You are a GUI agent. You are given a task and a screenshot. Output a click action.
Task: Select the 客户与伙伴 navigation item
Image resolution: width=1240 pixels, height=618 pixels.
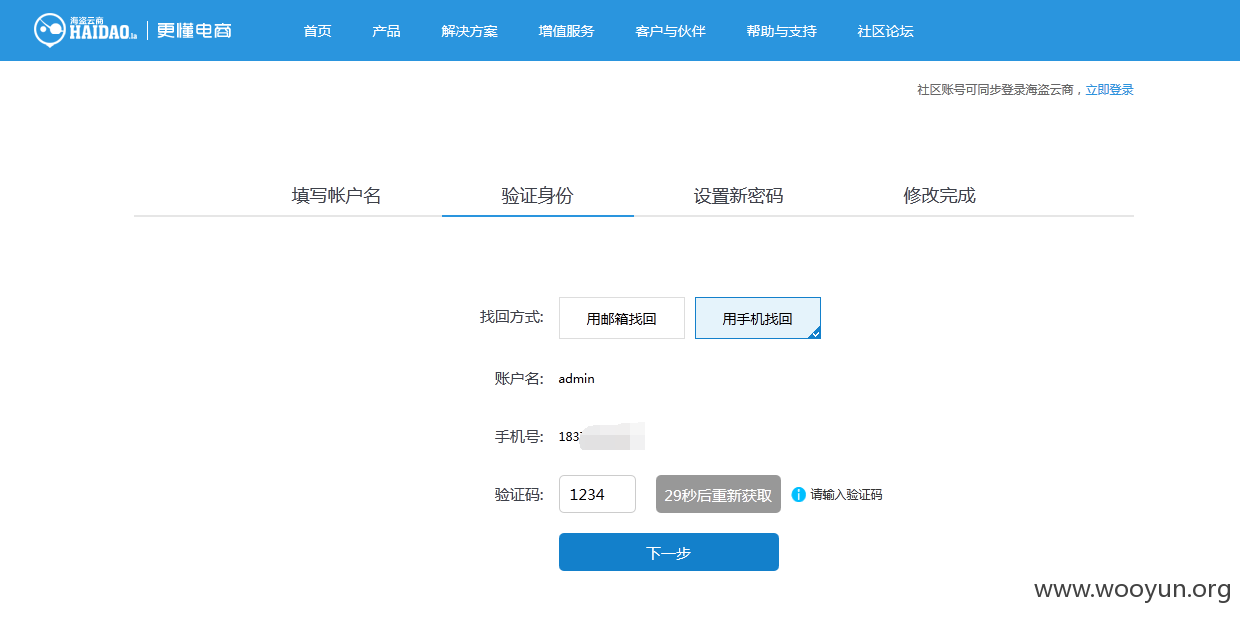(x=670, y=31)
